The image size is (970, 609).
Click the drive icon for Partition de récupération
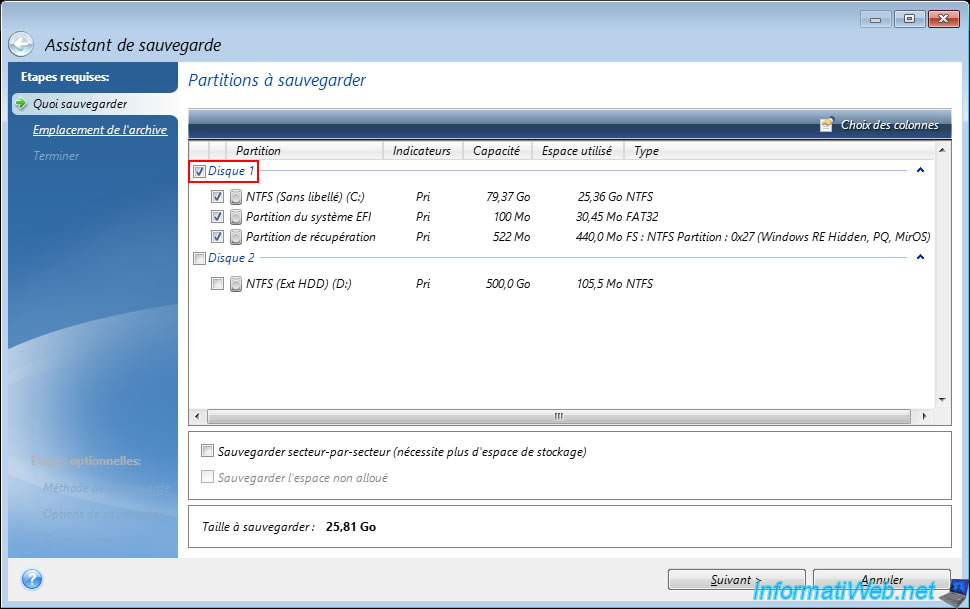click(236, 237)
